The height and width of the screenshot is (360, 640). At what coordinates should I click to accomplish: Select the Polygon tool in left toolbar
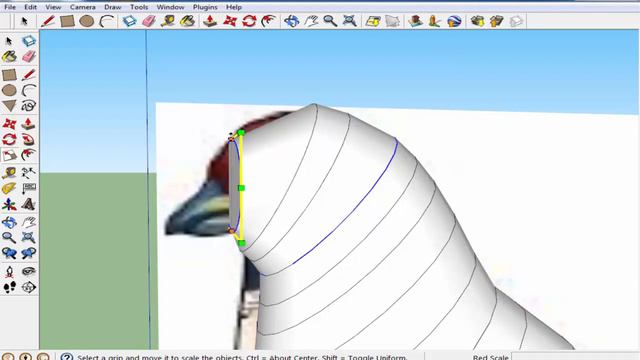[9, 106]
